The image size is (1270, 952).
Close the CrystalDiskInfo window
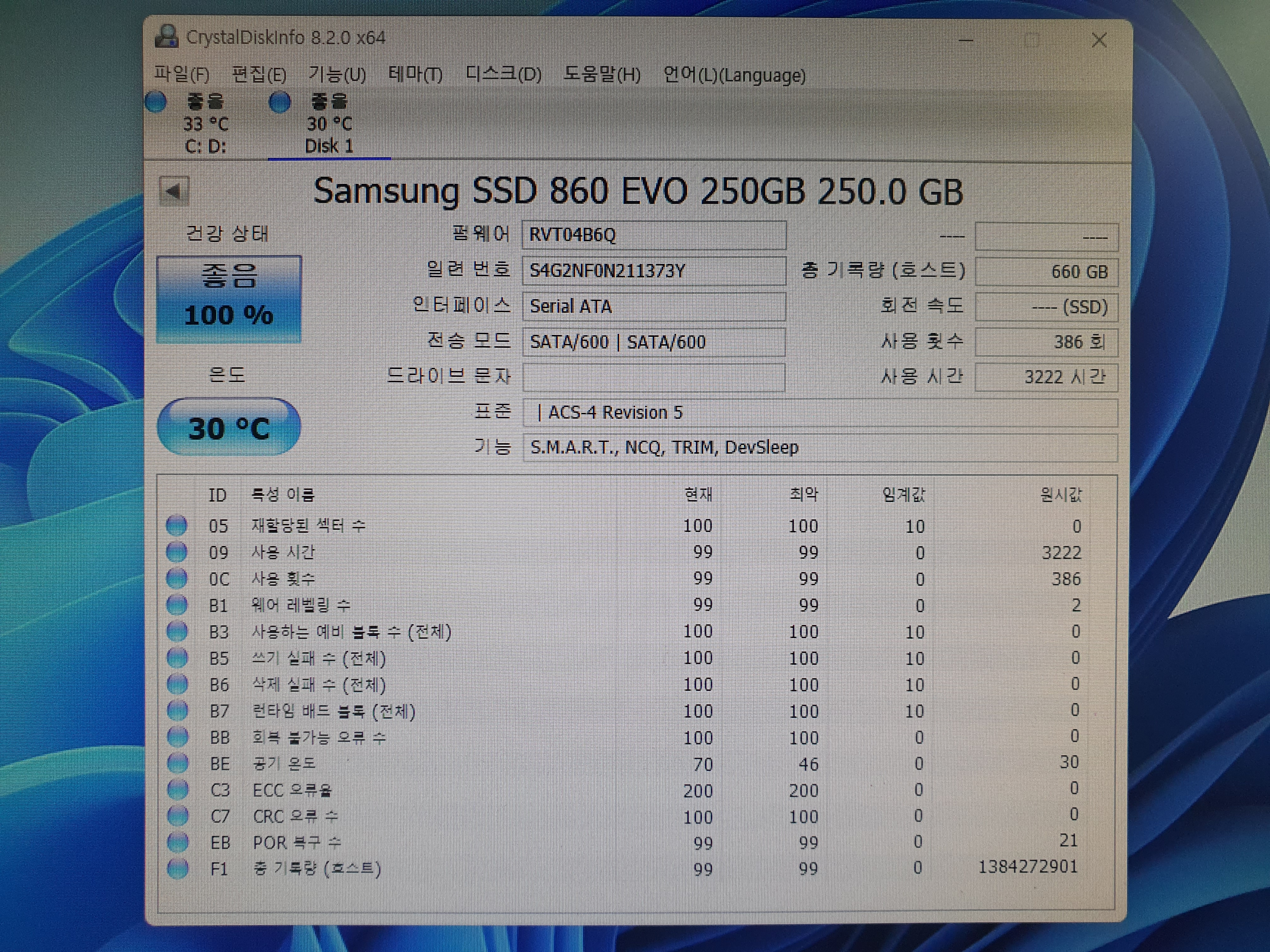1099,40
